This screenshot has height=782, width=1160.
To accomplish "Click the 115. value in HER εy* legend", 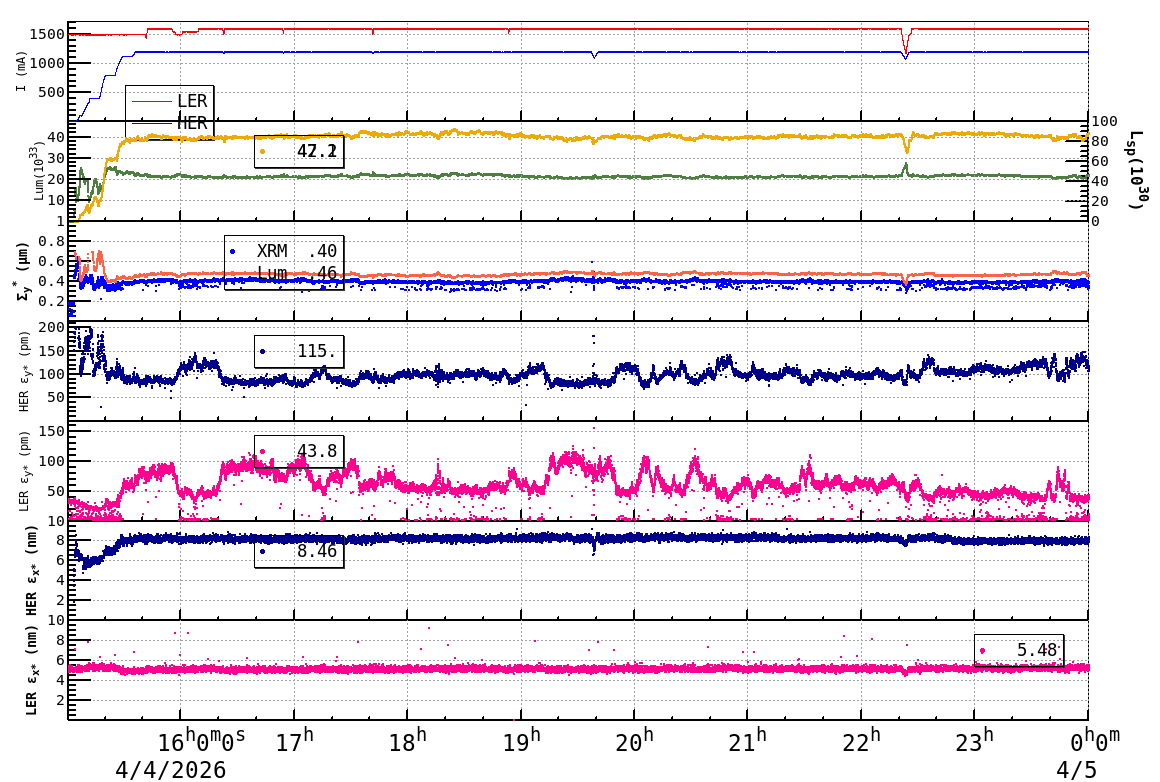I will [317, 351].
